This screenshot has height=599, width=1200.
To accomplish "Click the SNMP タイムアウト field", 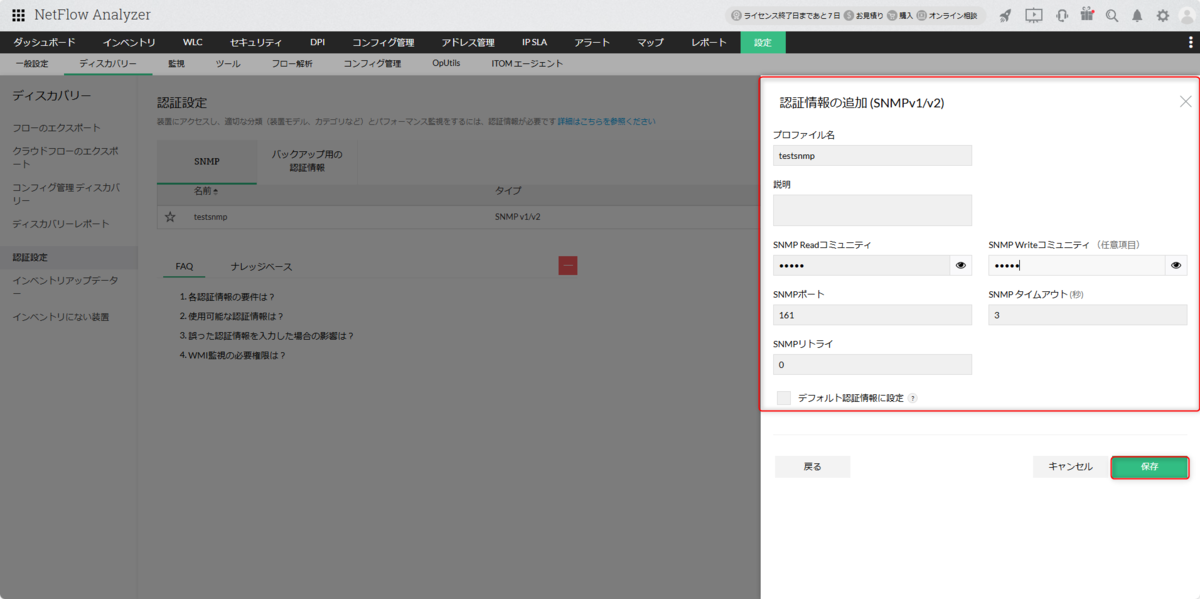I will click(1088, 315).
